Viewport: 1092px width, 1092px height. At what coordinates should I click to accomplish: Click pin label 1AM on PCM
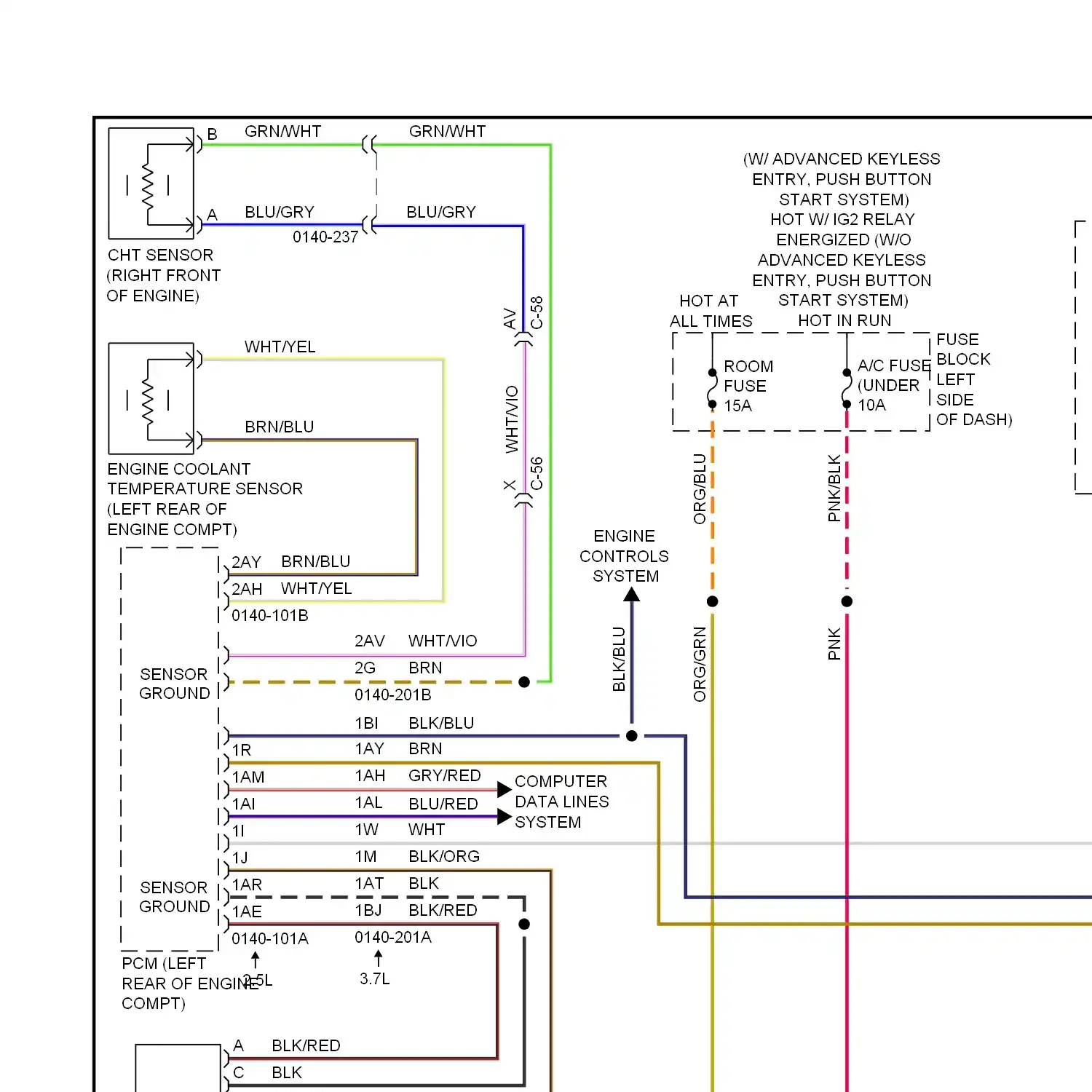click(248, 777)
